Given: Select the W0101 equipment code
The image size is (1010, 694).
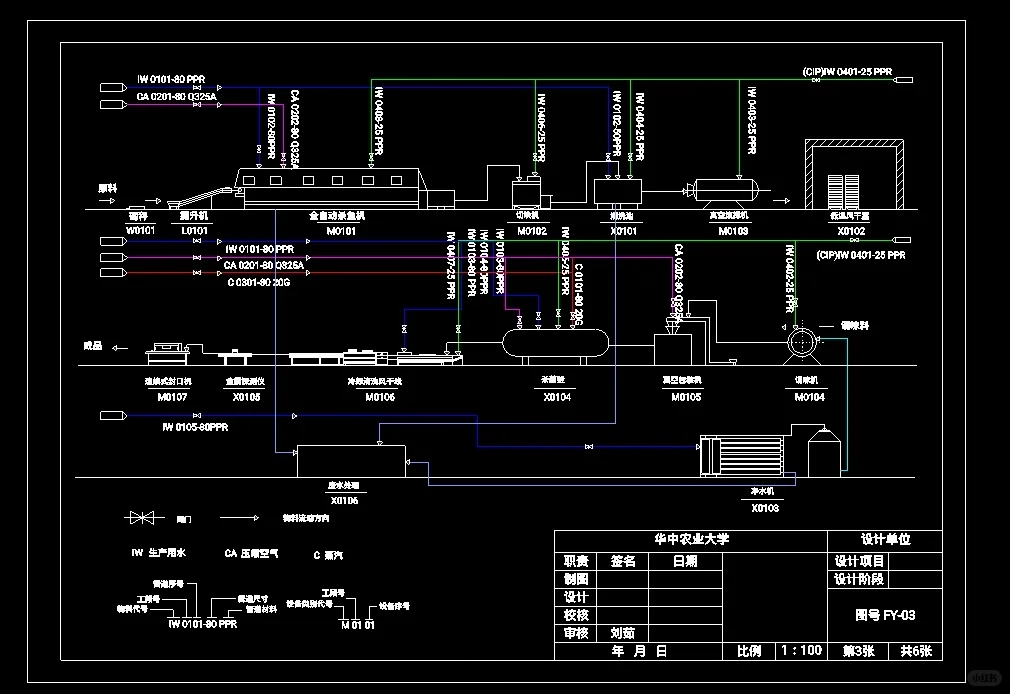Looking at the screenshot, I should point(140,230).
